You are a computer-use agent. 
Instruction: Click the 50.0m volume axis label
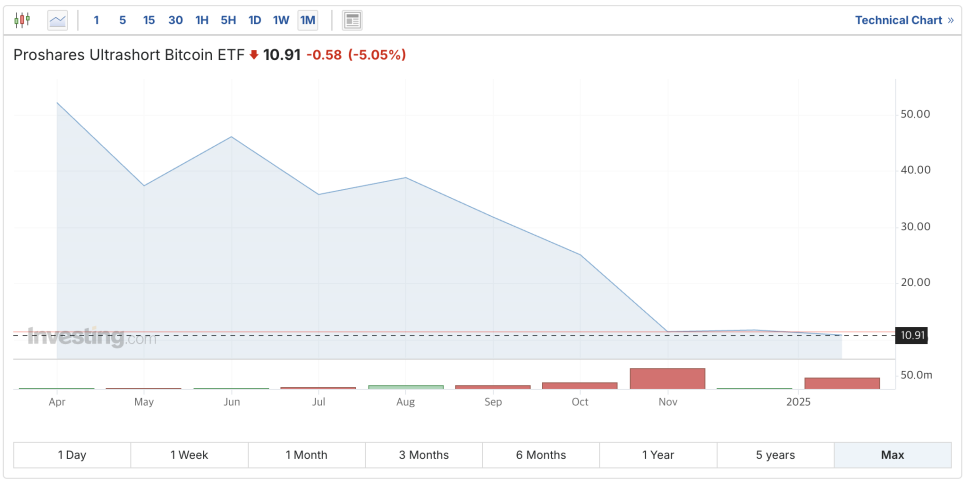(919, 375)
